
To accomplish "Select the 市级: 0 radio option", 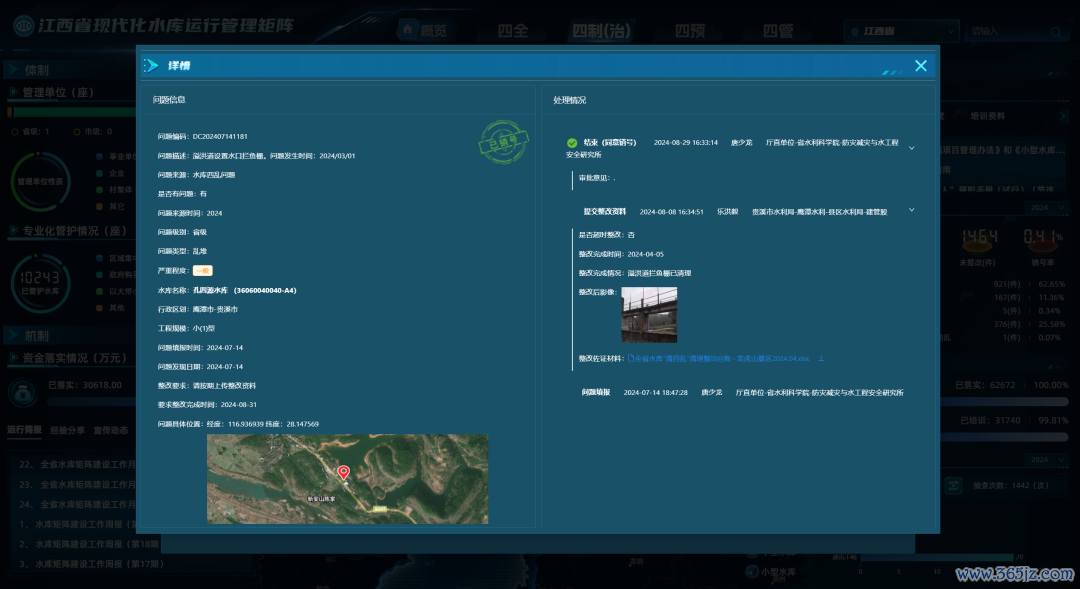I will coord(76,132).
